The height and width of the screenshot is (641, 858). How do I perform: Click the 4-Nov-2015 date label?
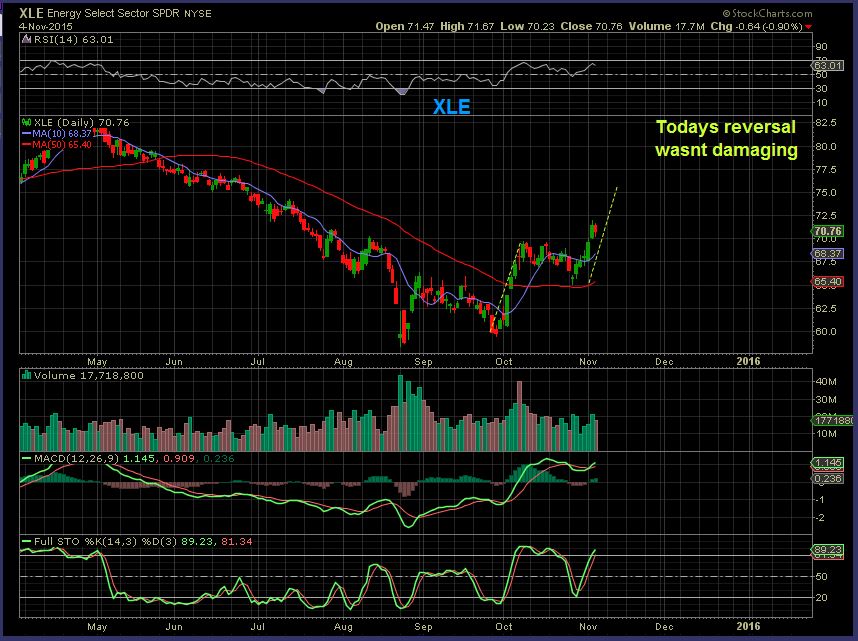[46, 26]
